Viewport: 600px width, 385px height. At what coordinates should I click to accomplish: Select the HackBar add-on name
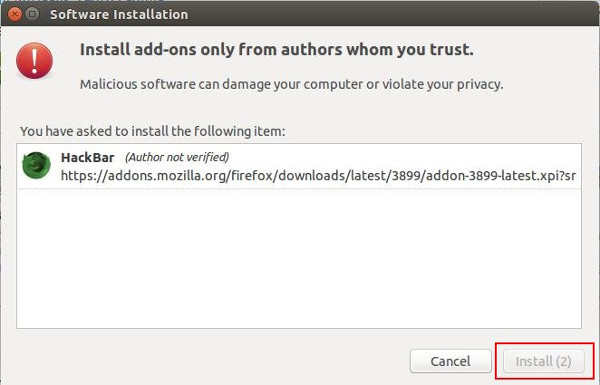click(x=88, y=157)
